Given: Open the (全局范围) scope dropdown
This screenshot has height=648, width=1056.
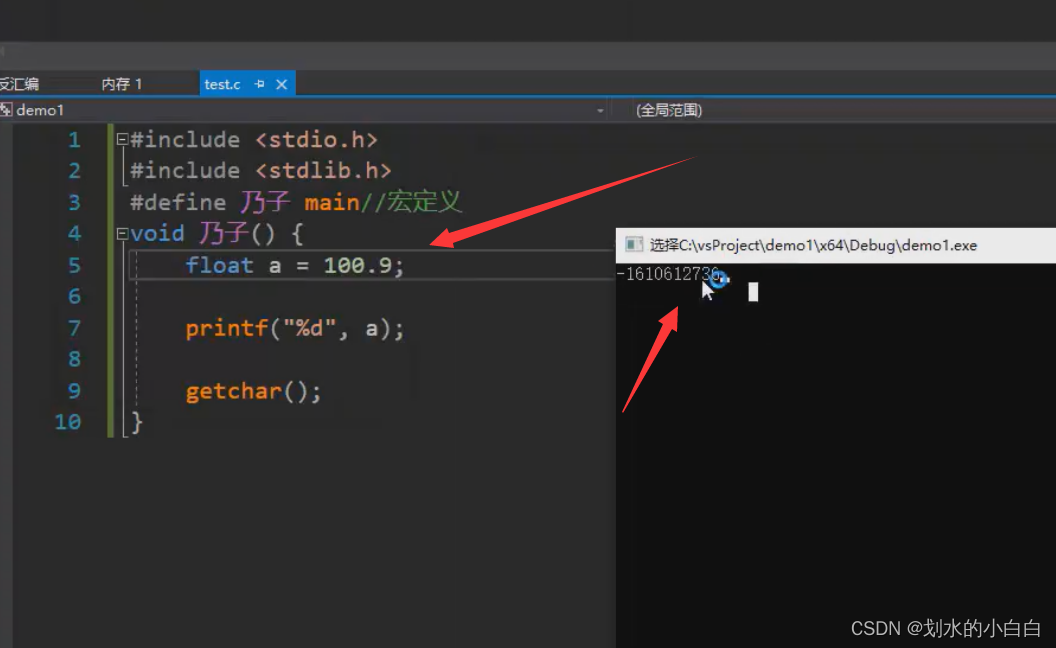Looking at the screenshot, I should (x=669, y=110).
